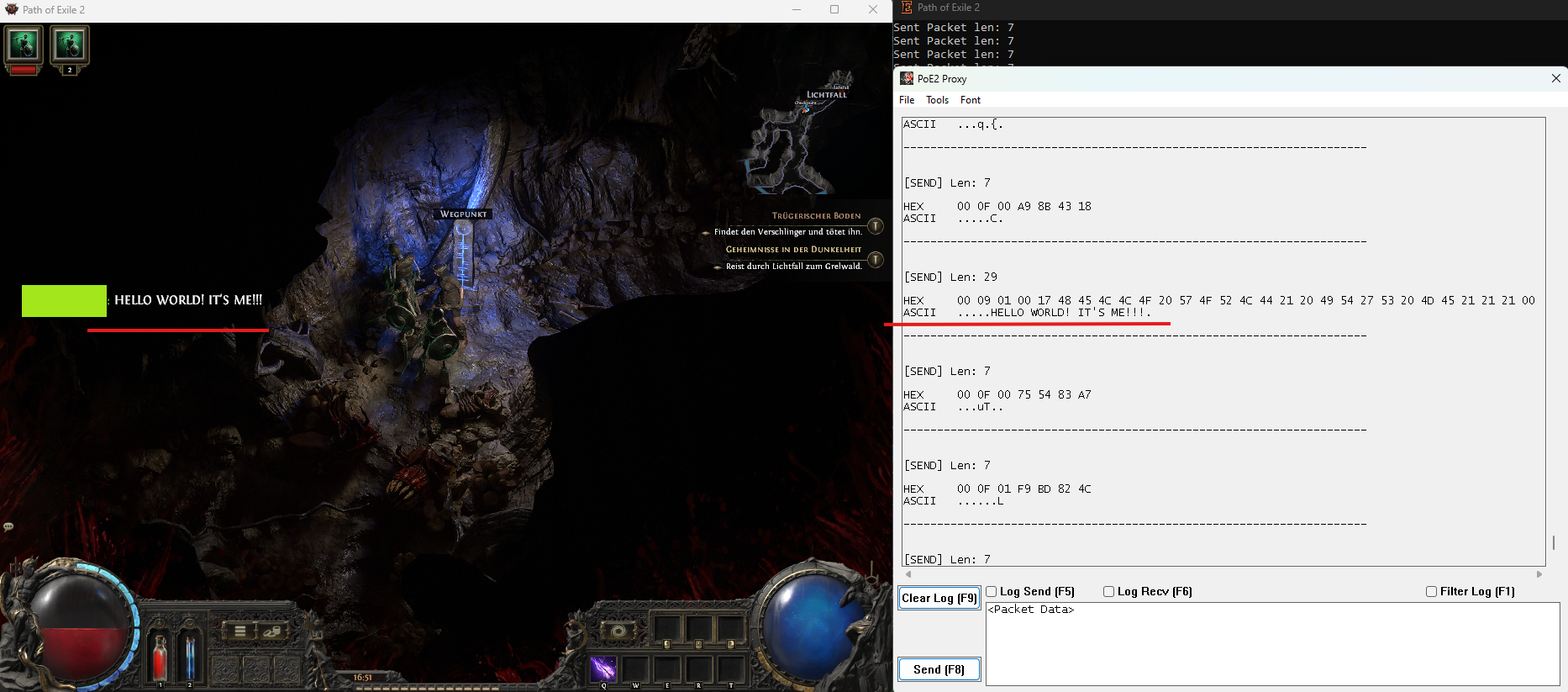Maximize the Path of Exile 2 game window
1568x692 pixels.
coord(834,9)
